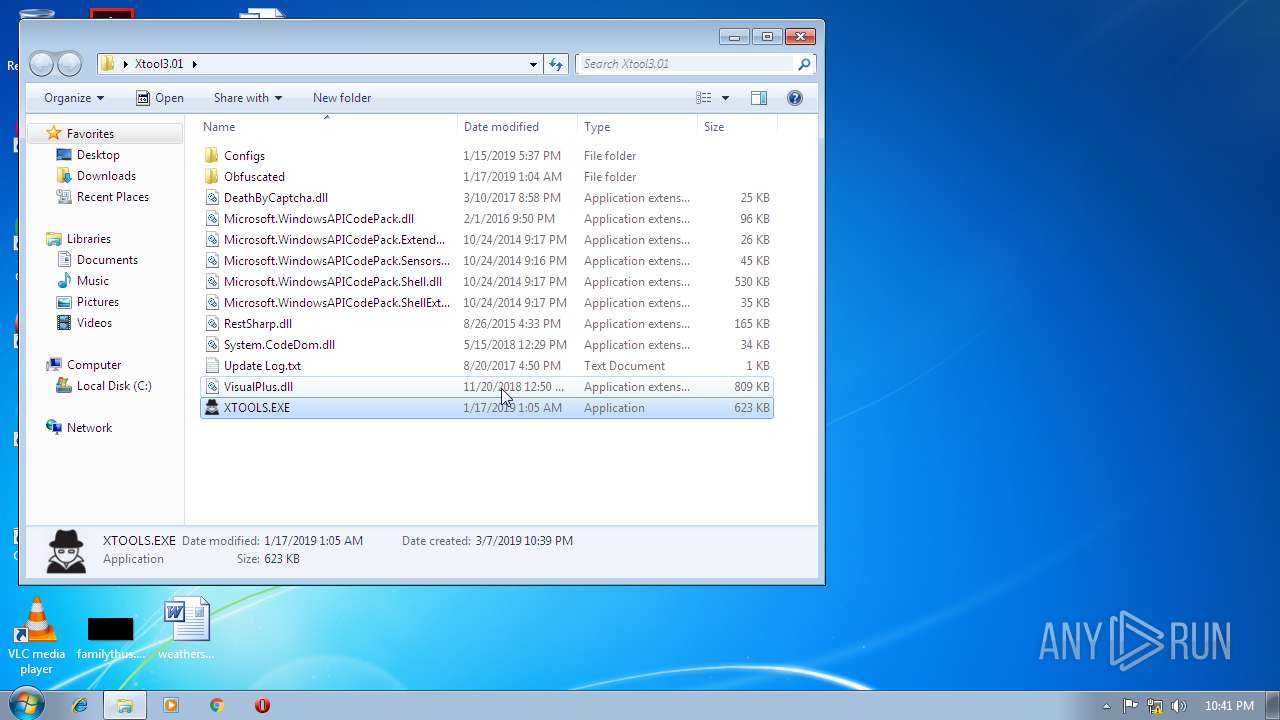Screen dimensions: 1280x720
Task: Click the New folder button
Action: [342, 98]
